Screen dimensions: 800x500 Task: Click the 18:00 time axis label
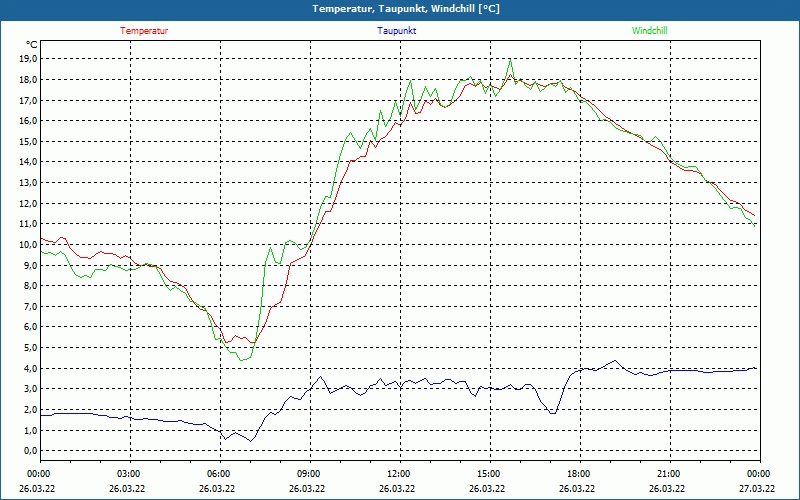coord(579,474)
